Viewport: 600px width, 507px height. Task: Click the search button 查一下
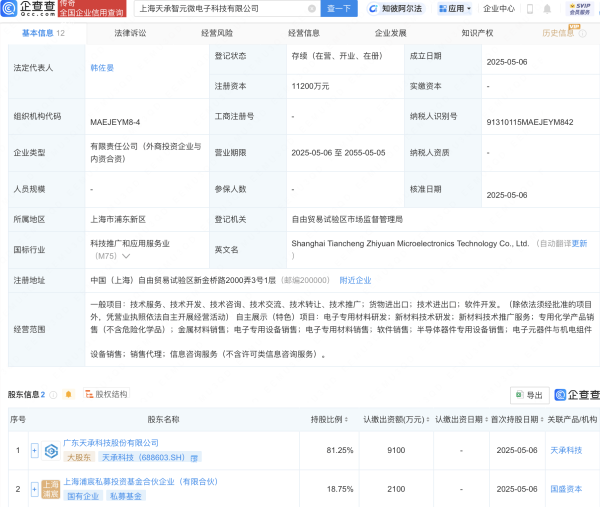pos(339,8)
